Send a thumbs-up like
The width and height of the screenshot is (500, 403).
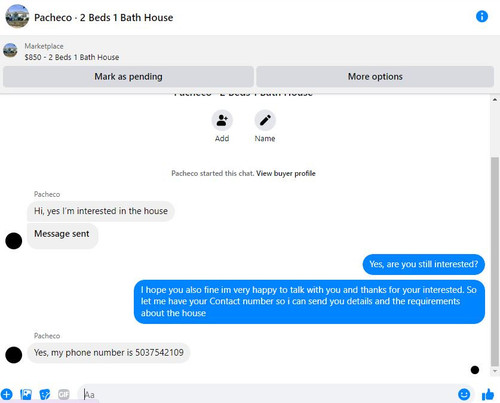click(x=488, y=394)
